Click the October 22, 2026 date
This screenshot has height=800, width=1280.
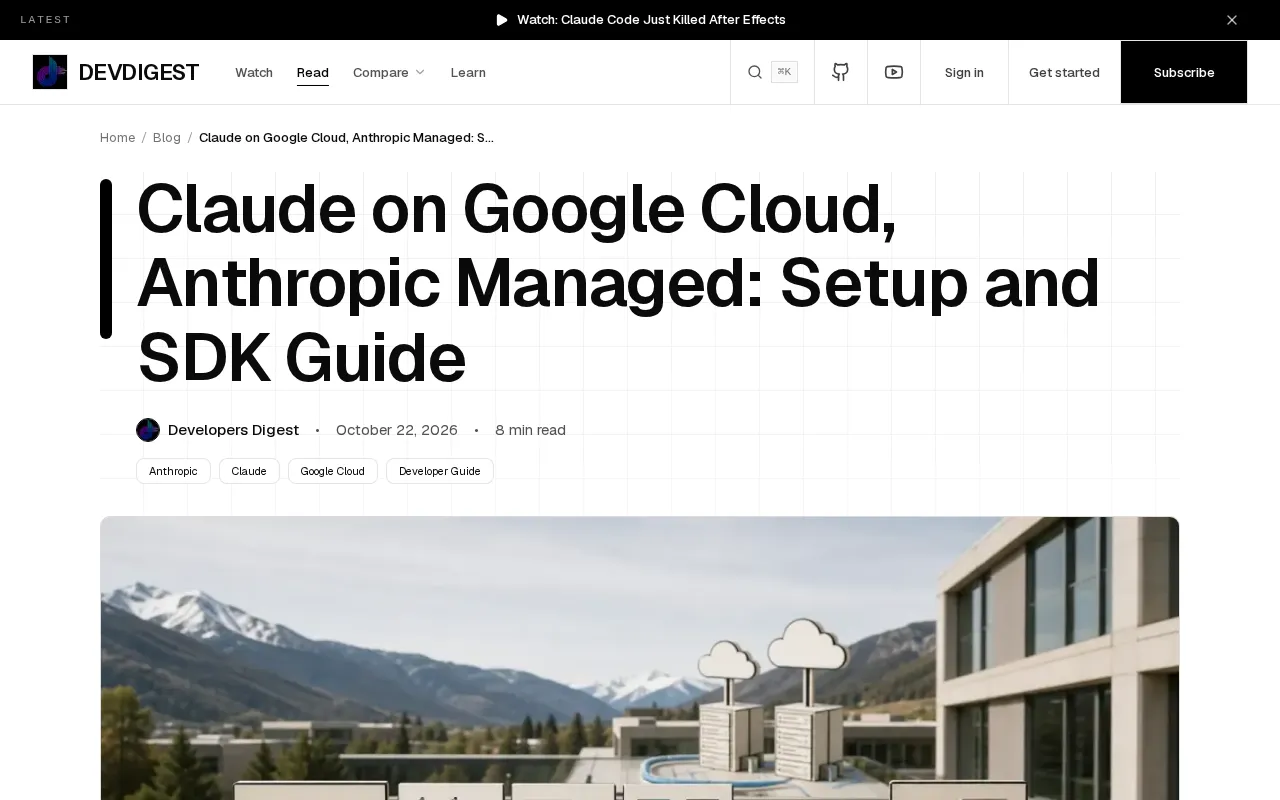click(397, 430)
